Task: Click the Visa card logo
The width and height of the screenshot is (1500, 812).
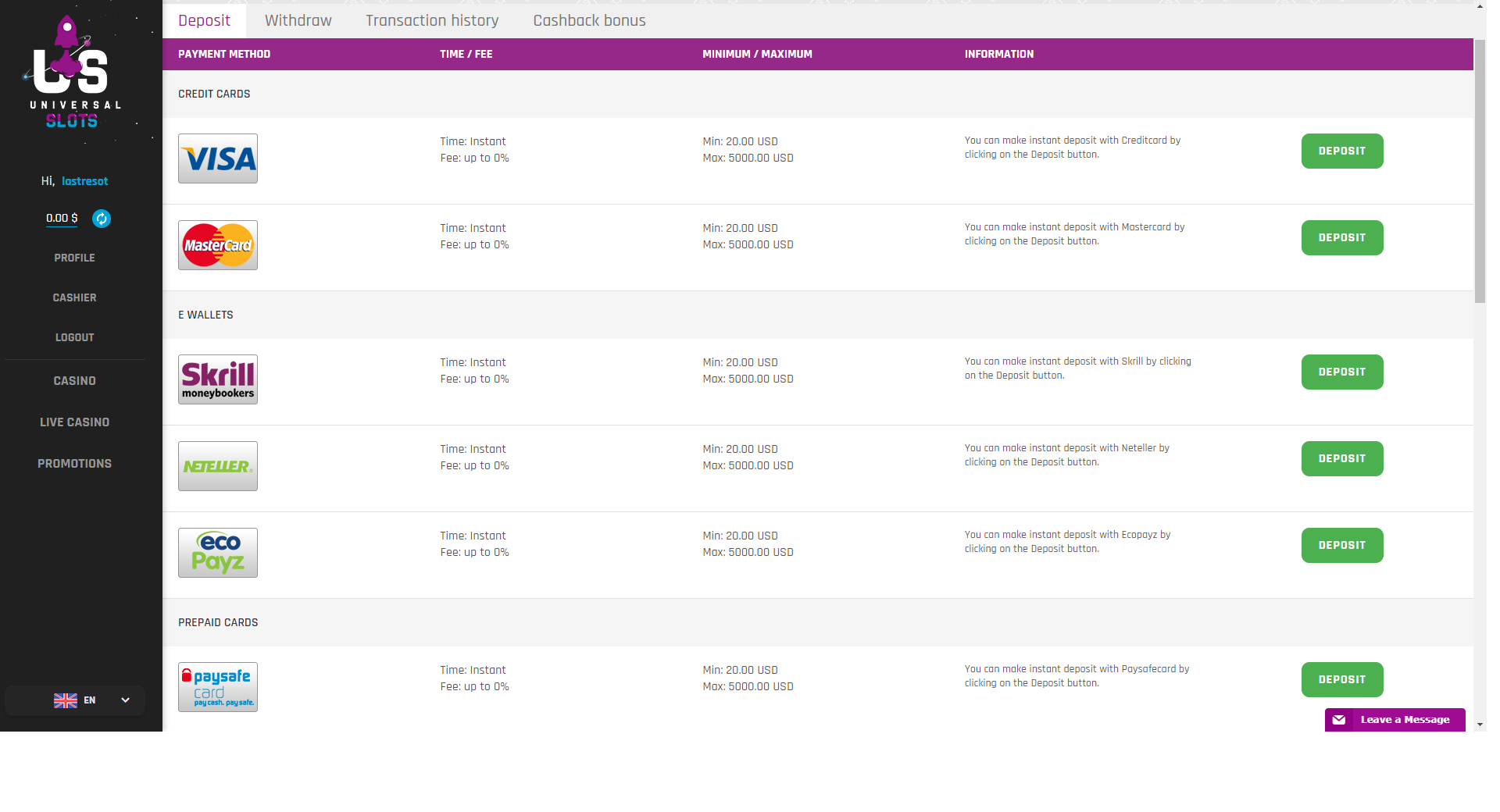Action: coord(218,158)
